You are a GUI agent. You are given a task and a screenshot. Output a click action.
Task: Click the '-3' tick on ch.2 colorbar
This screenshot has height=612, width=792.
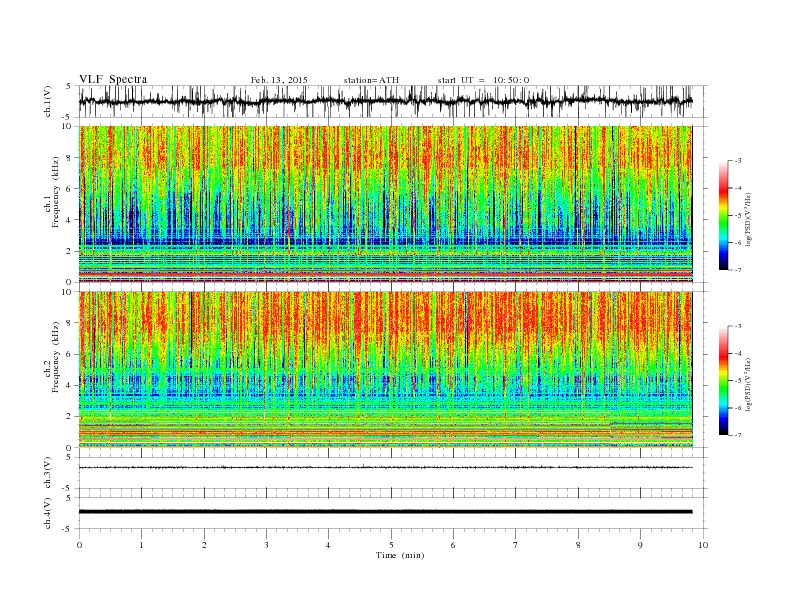tap(738, 327)
